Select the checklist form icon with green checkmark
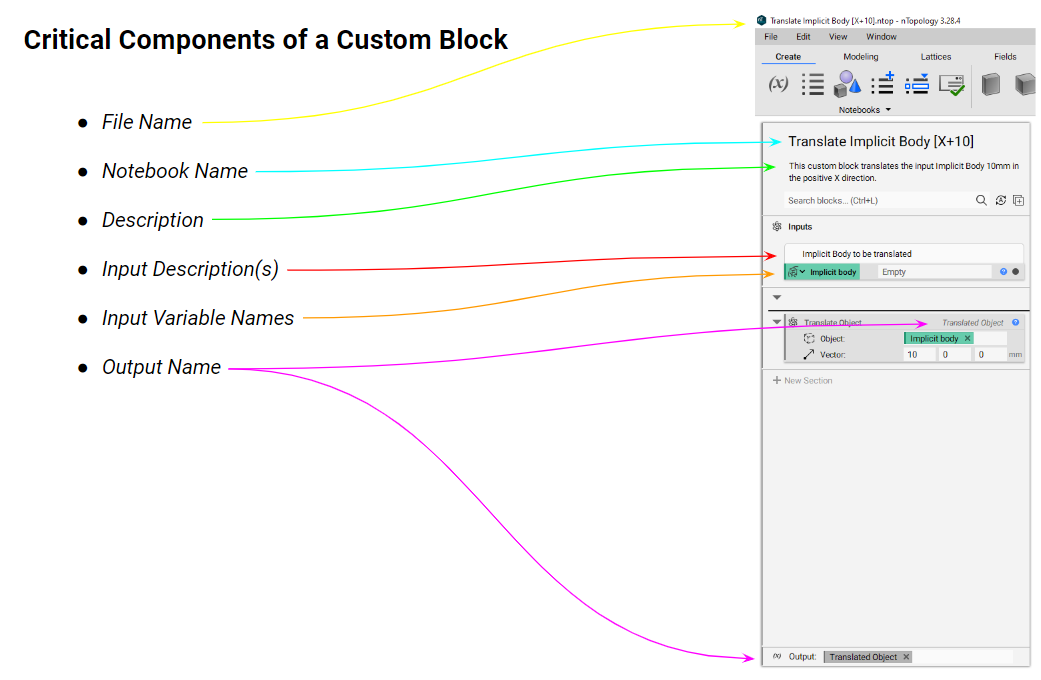The image size is (1041, 680). coord(951,86)
